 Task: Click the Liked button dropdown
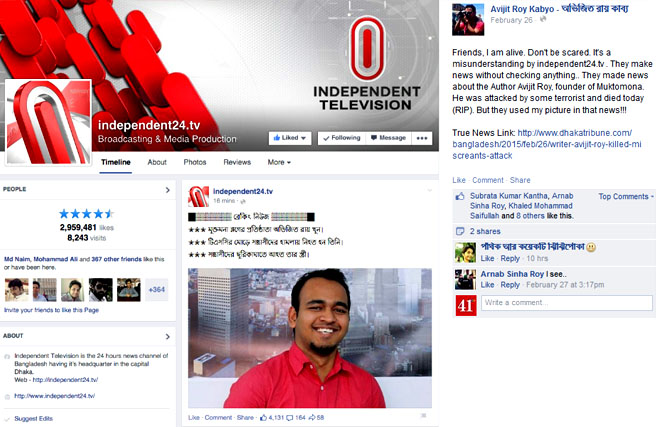tap(290, 138)
